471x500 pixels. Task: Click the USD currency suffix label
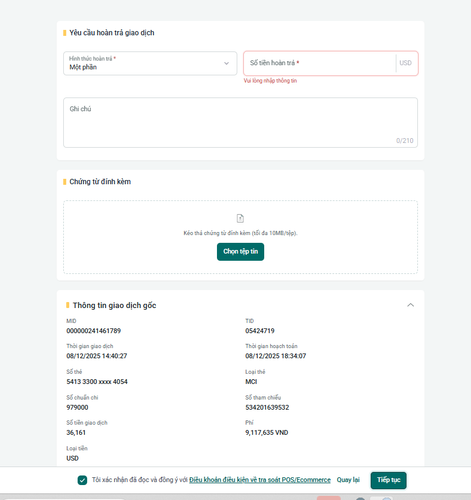pyautogui.click(x=405, y=63)
